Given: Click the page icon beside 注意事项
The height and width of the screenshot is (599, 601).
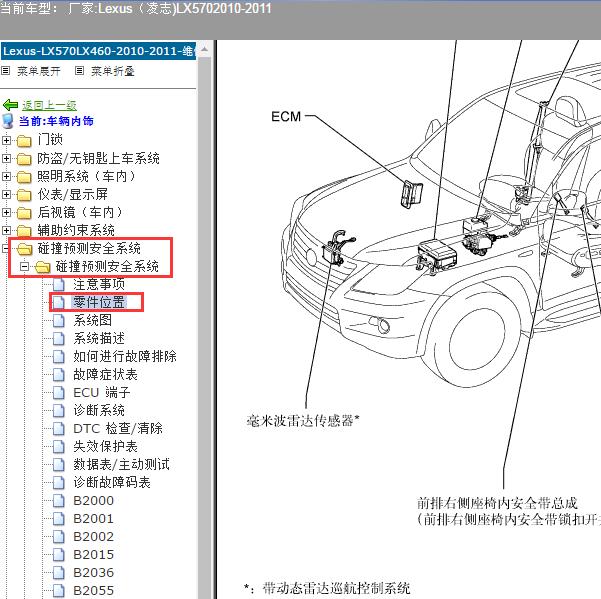Looking at the screenshot, I should (x=59, y=284).
